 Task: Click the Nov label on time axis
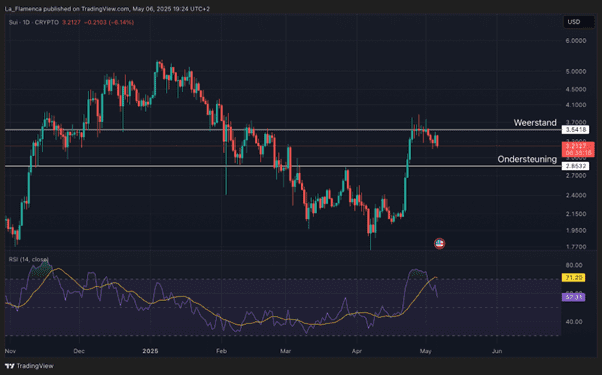pyautogui.click(x=10, y=351)
